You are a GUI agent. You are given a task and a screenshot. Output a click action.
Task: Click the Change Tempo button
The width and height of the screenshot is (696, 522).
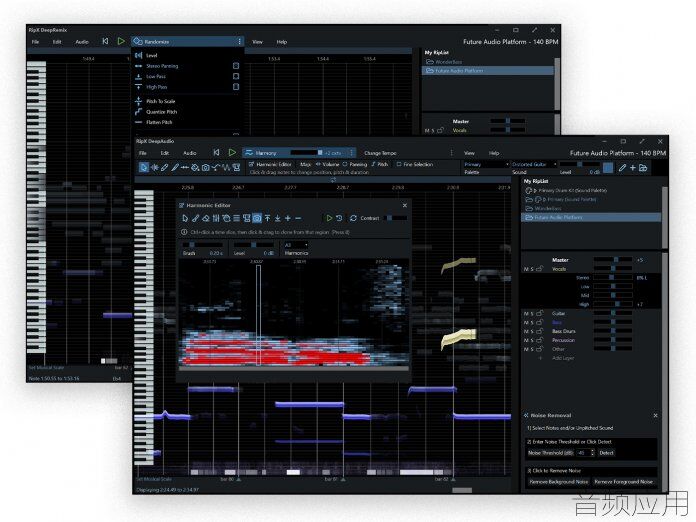point(380,153)
